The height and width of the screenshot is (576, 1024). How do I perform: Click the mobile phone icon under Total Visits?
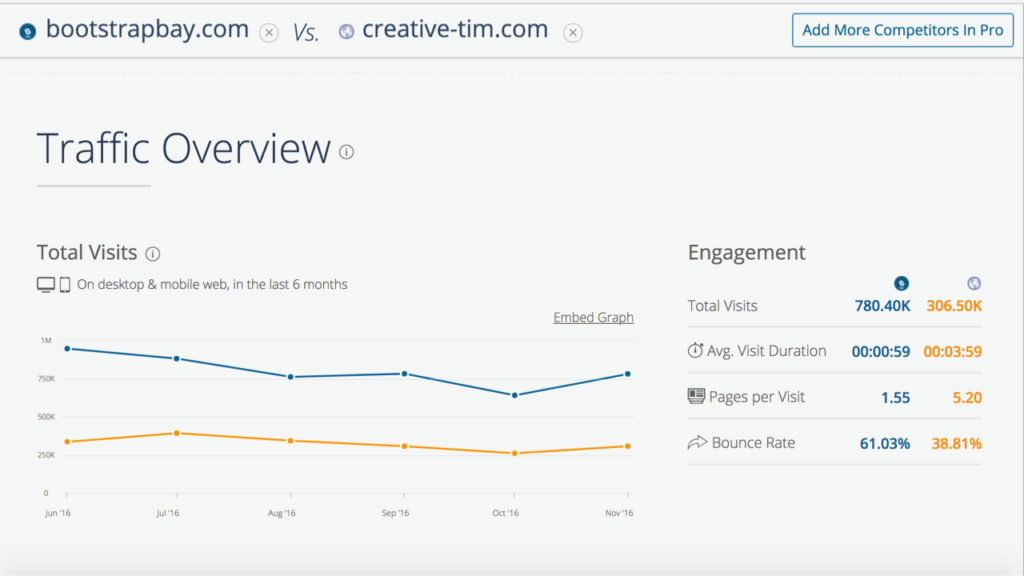(x=65, y=285)
